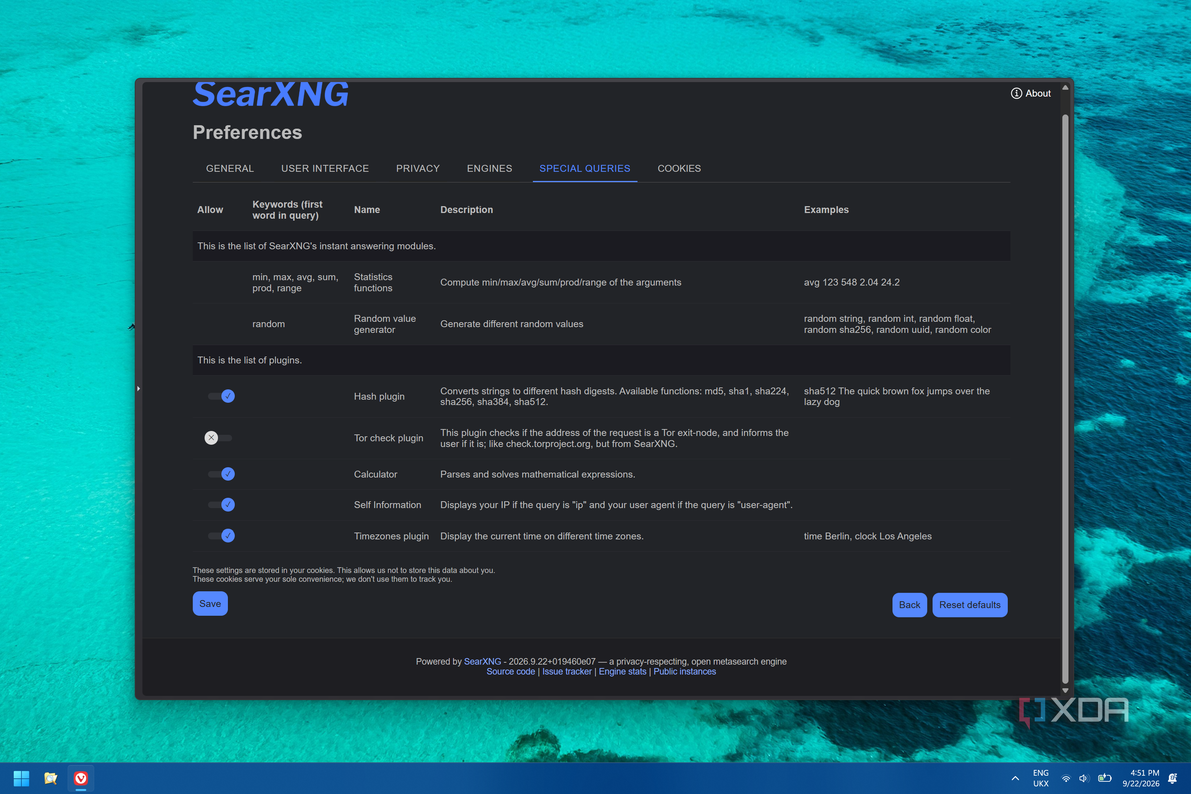1191x794 pixels.
Task: Toggle the Timezones plugin switch
Action: pos(221,536)
